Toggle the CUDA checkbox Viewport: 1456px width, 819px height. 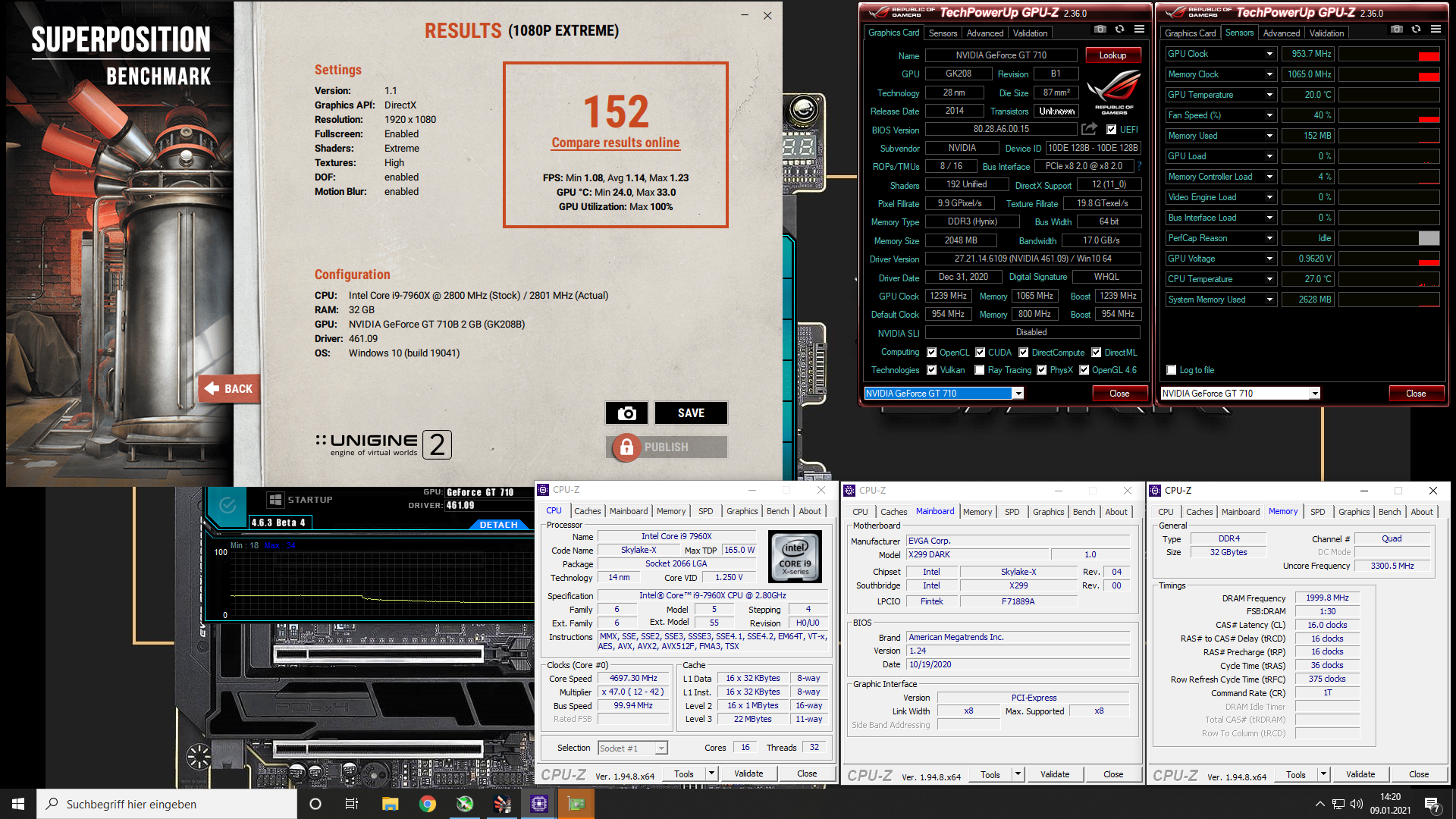point(980,353)
